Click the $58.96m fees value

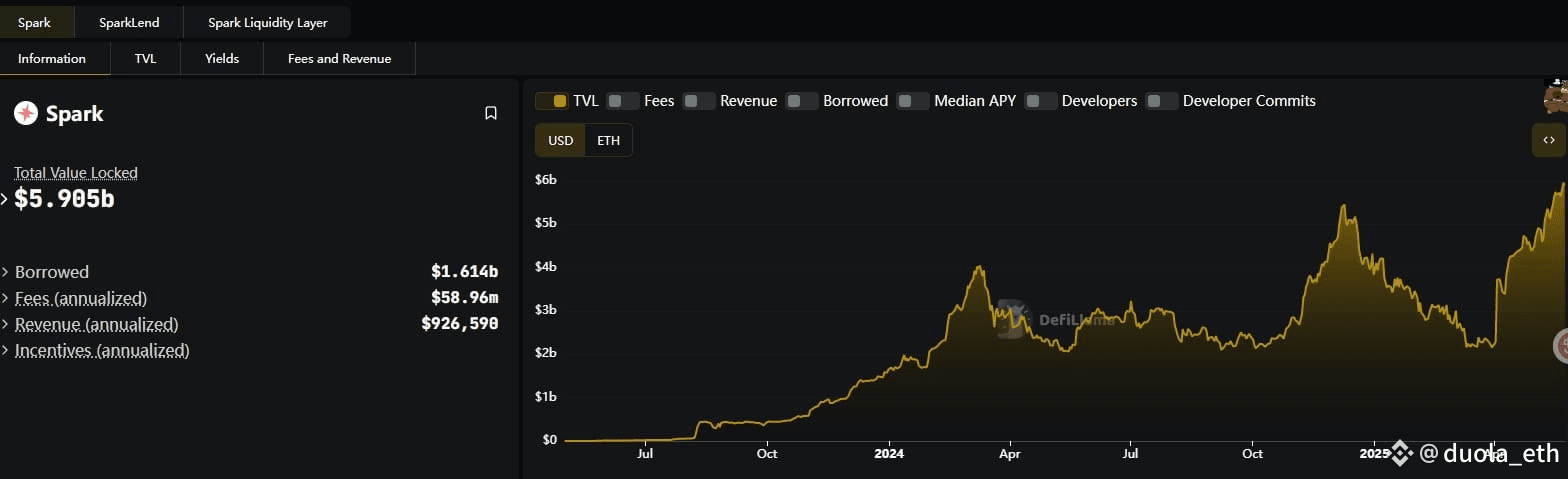pyautogui.click(x=464, y=298)
